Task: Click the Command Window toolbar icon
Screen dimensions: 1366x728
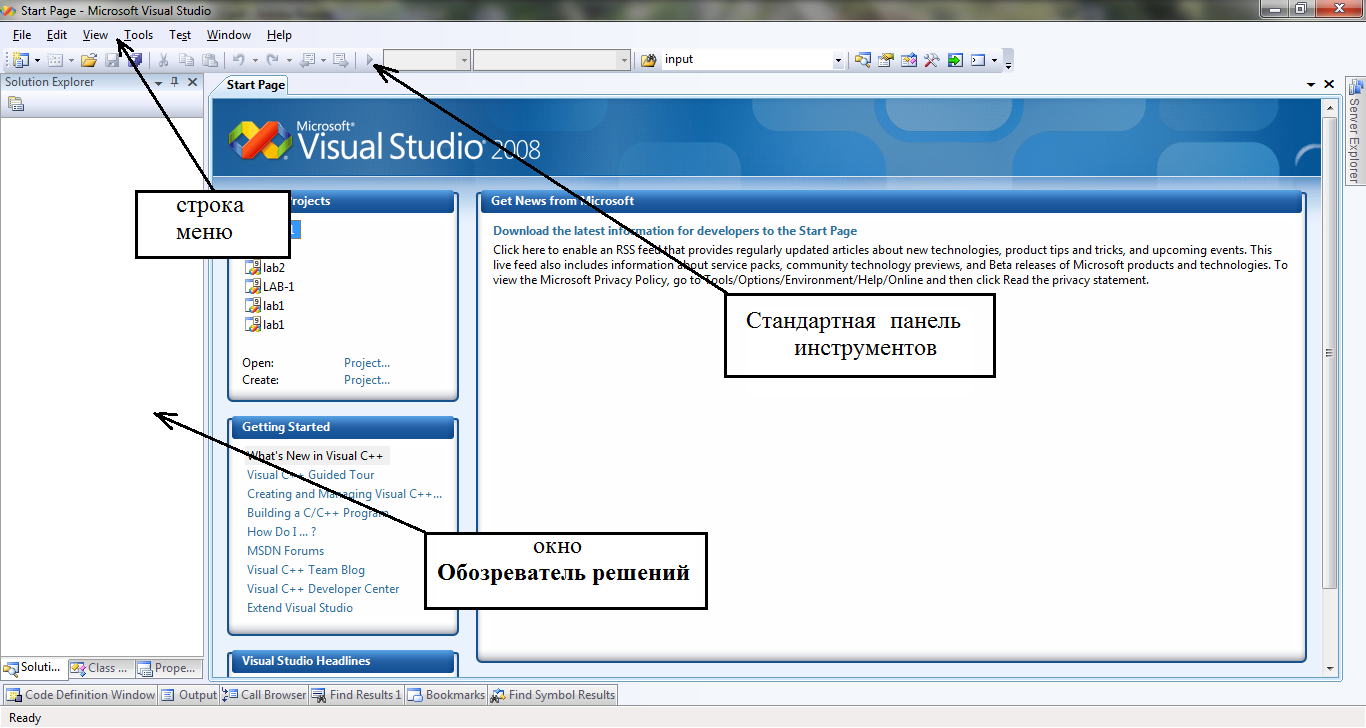Action: pos(978,60)
